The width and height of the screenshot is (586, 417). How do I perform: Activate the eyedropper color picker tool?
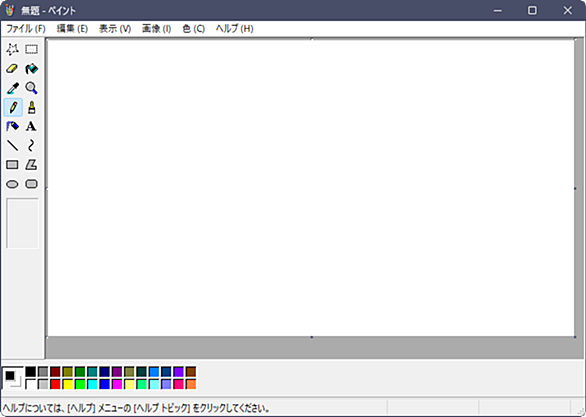tap(13, 88)
